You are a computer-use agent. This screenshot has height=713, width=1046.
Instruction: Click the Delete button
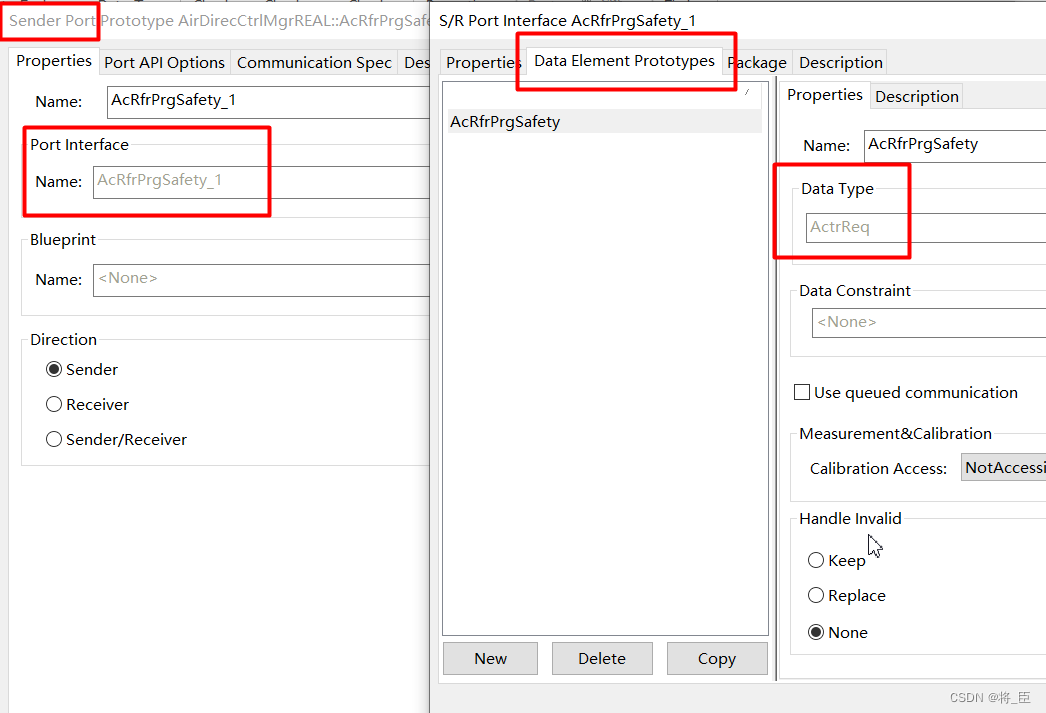click(602, 659)
